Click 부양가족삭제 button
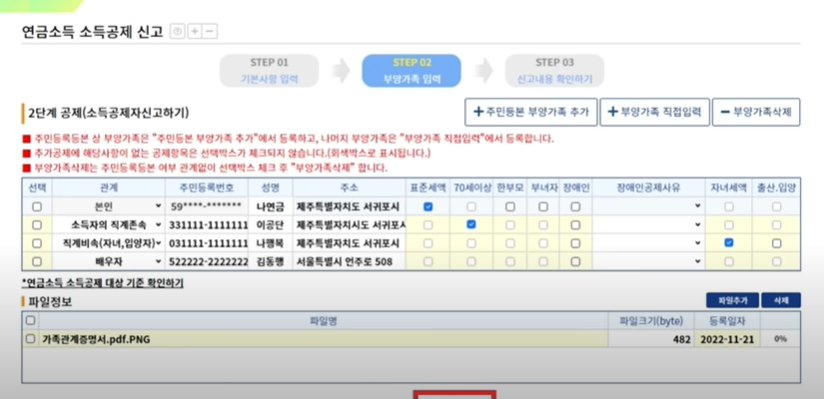Screen dimensions: 824x399 [756, 112]
